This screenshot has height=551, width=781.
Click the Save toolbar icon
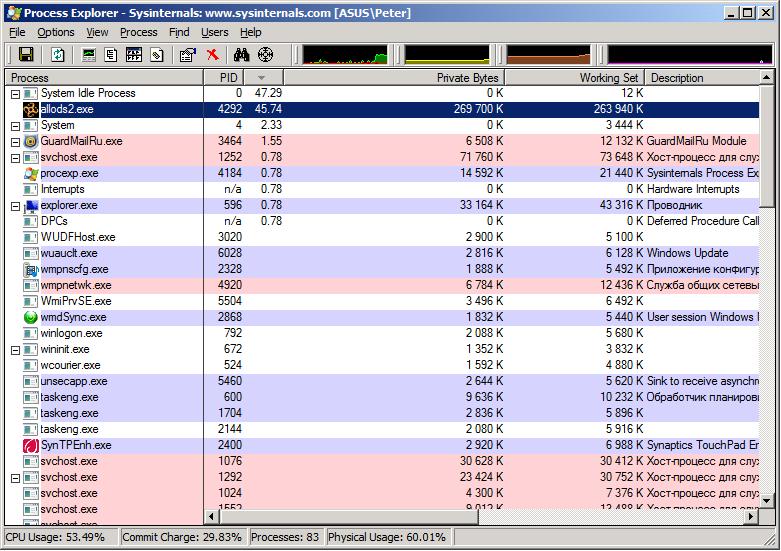coord(26,54)
